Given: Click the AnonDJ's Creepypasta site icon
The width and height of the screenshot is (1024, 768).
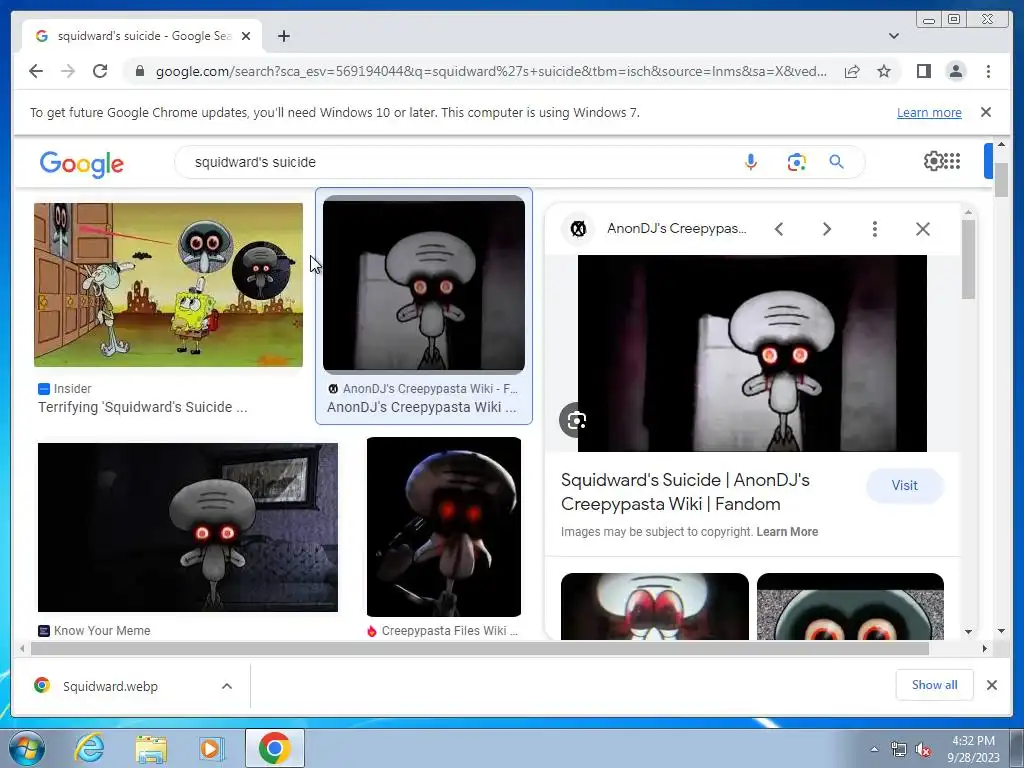Looking at the screenshot, I should [578, 229].
